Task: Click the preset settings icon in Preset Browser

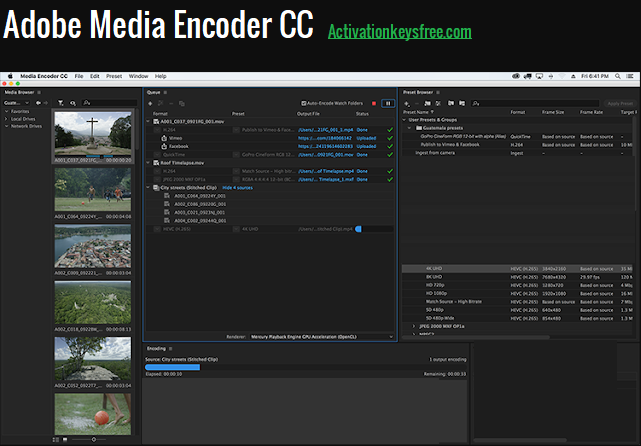Action: (x=438, y=103)
